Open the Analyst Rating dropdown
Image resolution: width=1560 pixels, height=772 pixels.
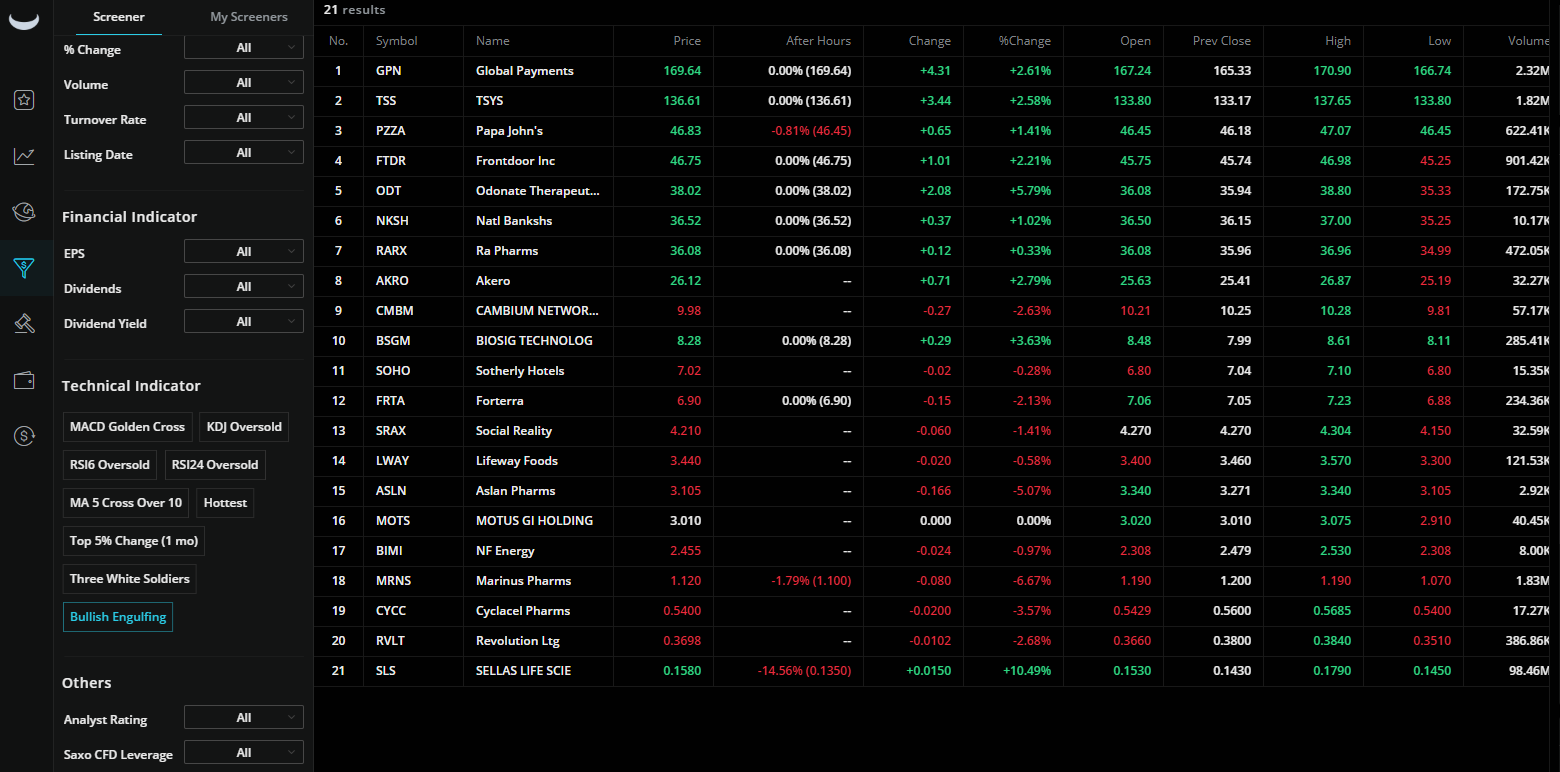(x=244, y=718)
